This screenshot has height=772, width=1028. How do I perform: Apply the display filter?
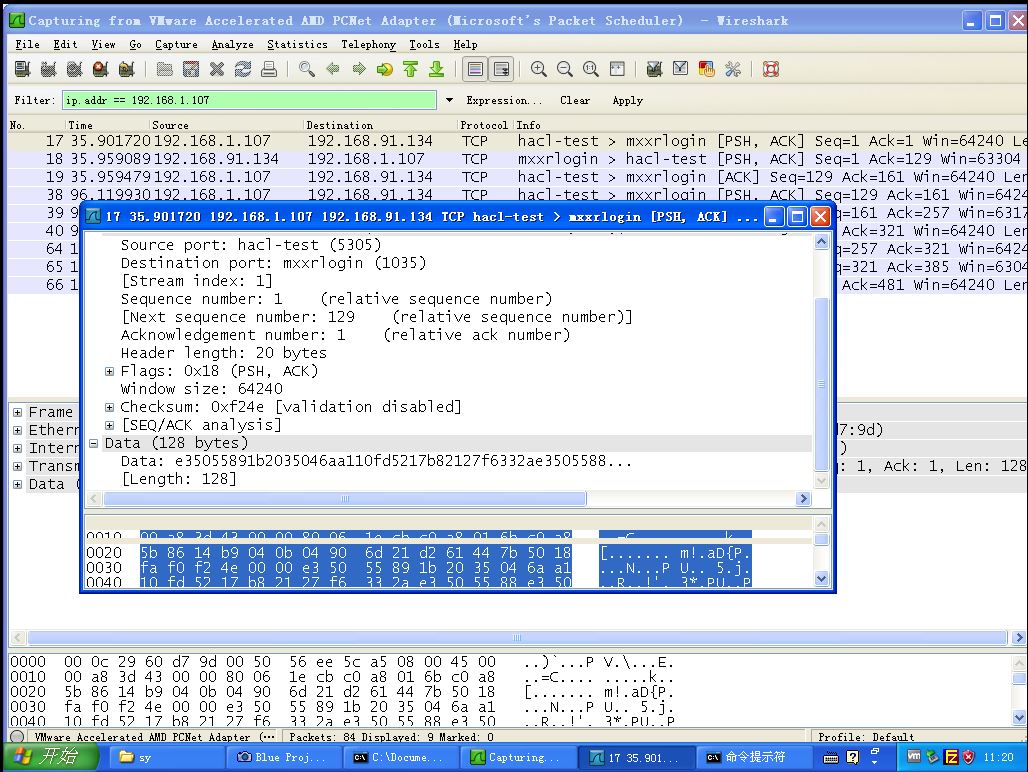(x=627, y=100)
